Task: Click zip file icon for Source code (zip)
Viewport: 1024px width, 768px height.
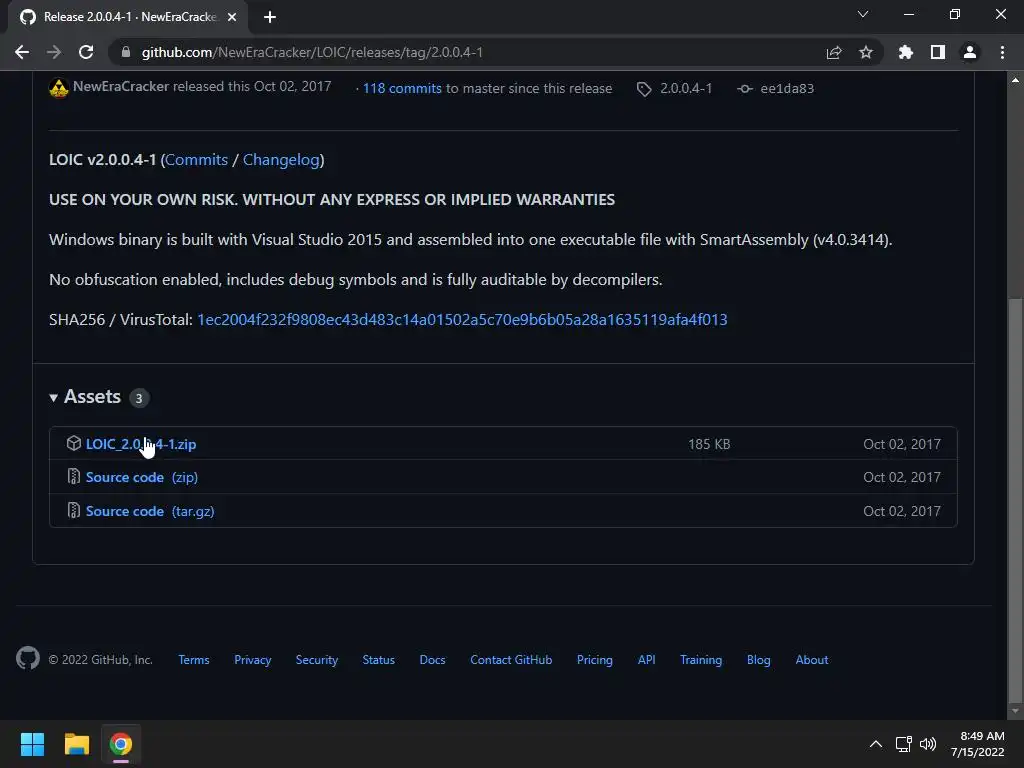Action: (x=74, y=477)
